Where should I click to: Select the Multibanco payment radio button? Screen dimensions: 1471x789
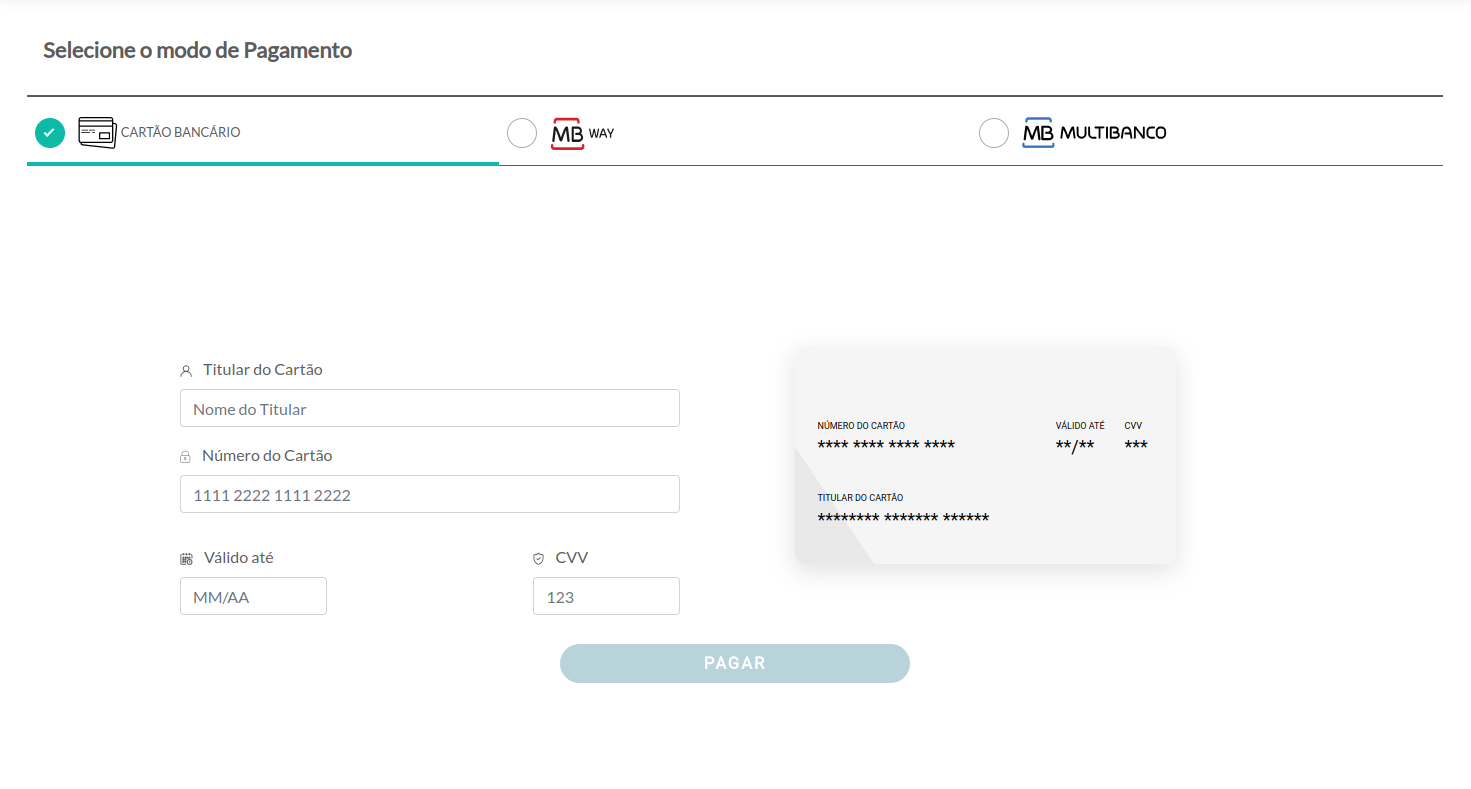coord(993,132)
